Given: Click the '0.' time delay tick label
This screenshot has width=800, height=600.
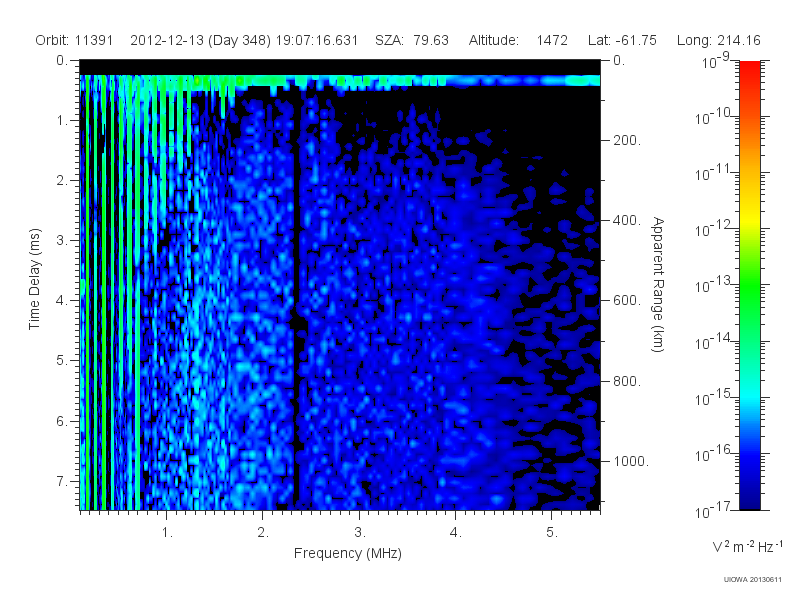Looking at the screenshot, I should pyautogui.click(x=62, y=61).
